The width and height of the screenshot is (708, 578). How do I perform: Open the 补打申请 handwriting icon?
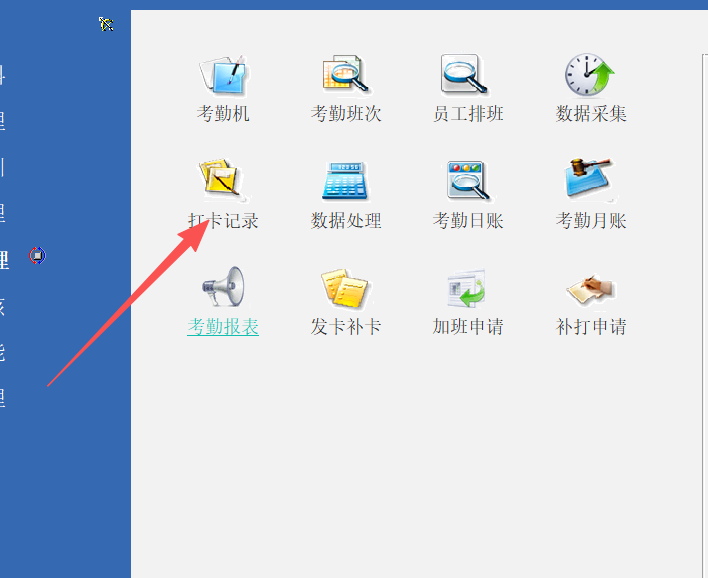tap(591, 289)
